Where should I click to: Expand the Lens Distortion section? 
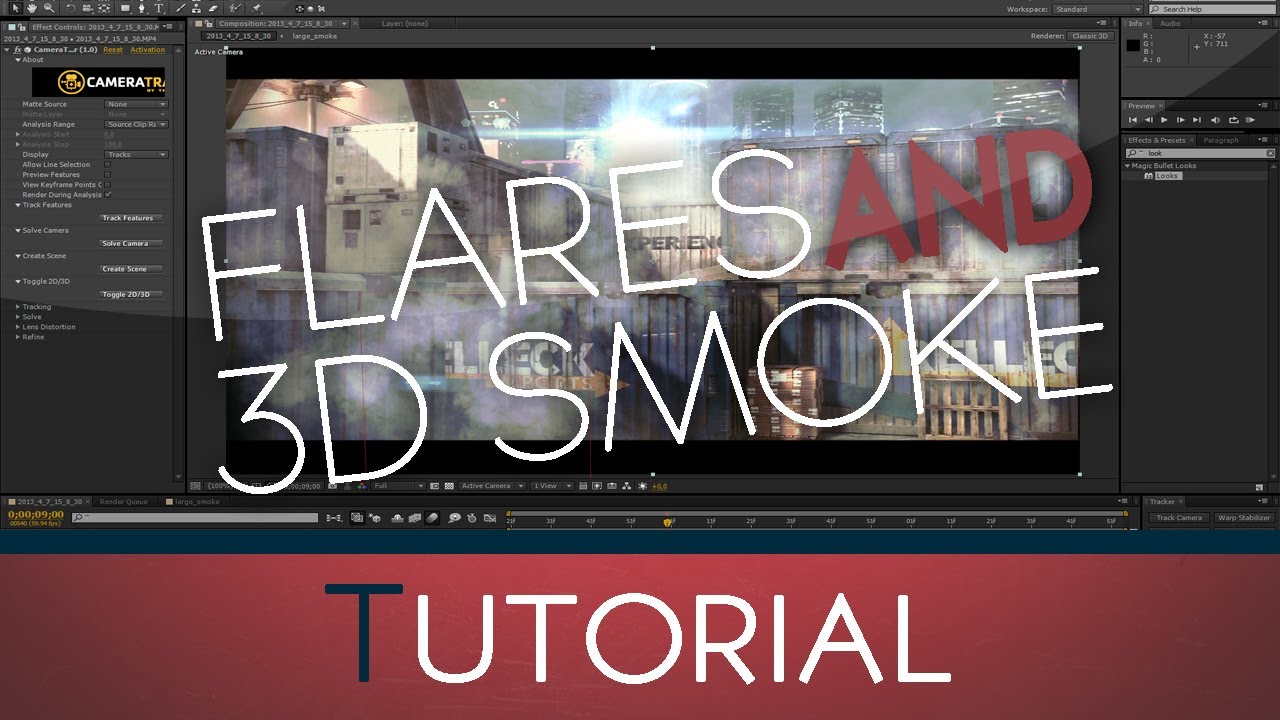click(18, 326)
